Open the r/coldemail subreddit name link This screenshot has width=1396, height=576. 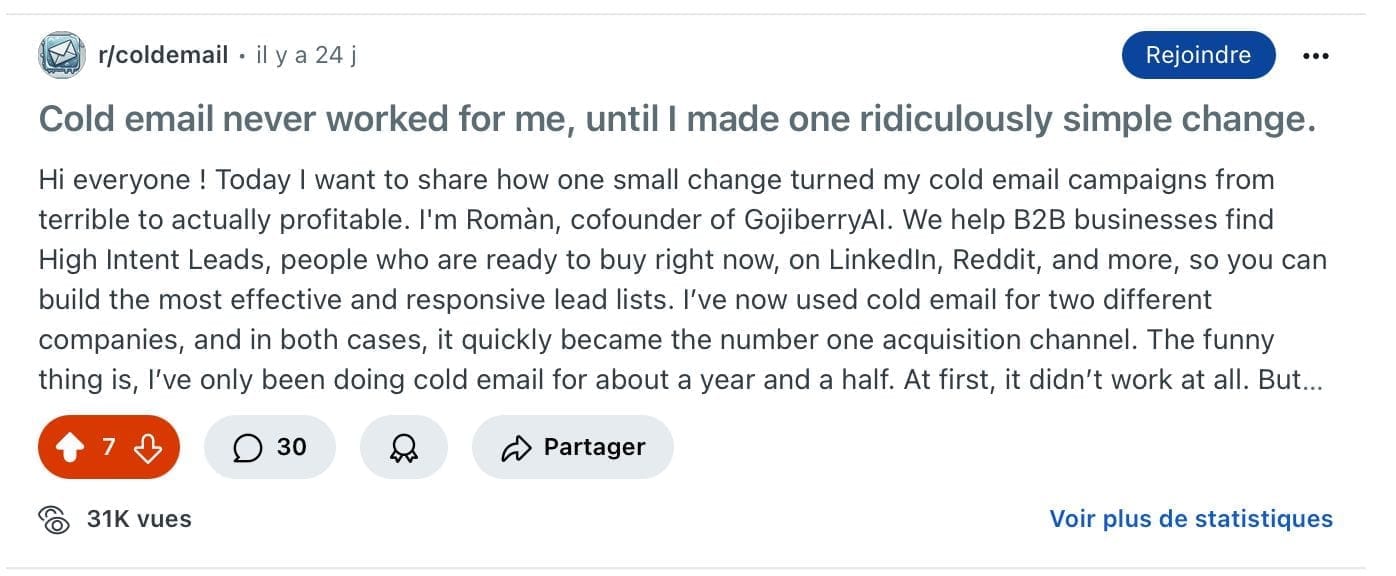tap(163, 55)
